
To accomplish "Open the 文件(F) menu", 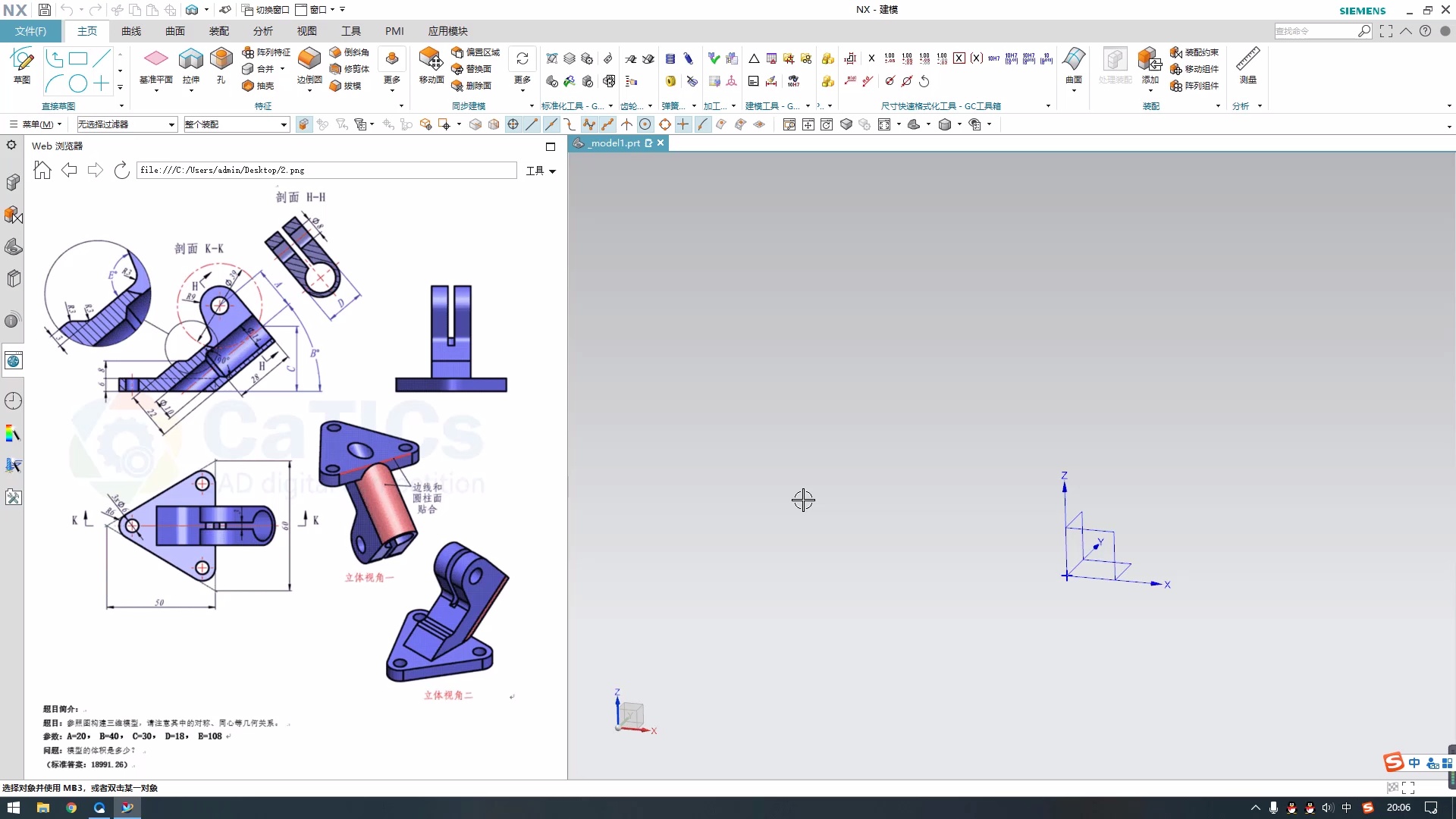I will pyautogui.click(x=30, y=31).
